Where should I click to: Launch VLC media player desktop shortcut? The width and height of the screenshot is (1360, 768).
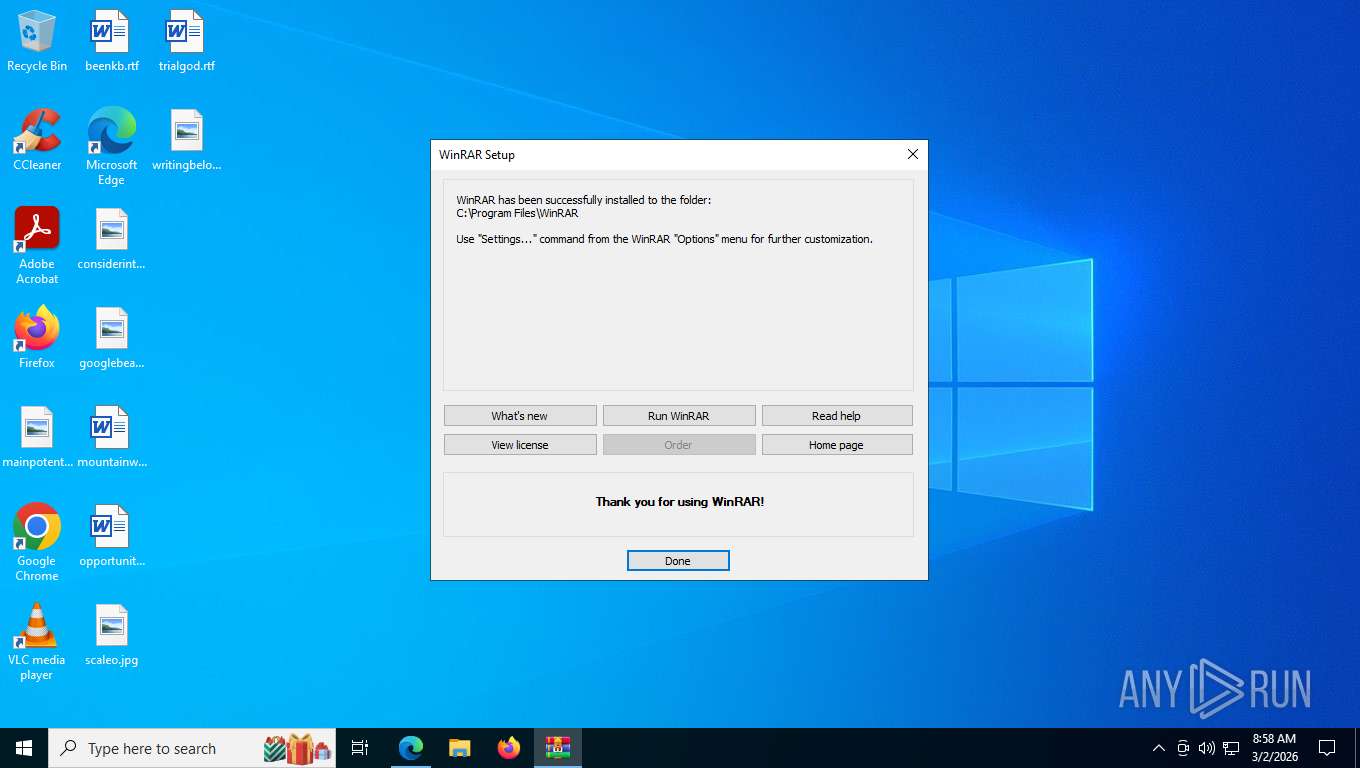[37, 642]
